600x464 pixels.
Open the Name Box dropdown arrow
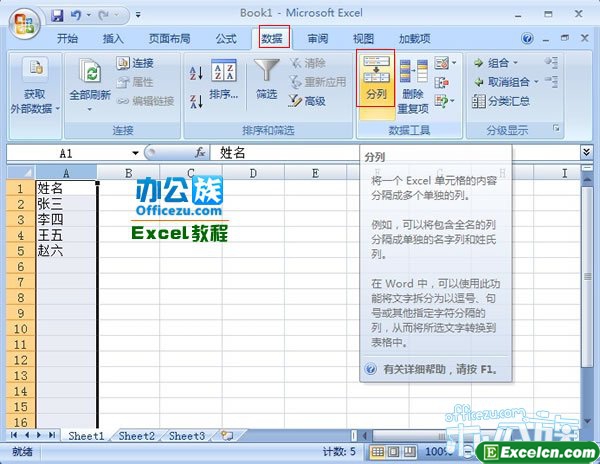pos(135,153)
